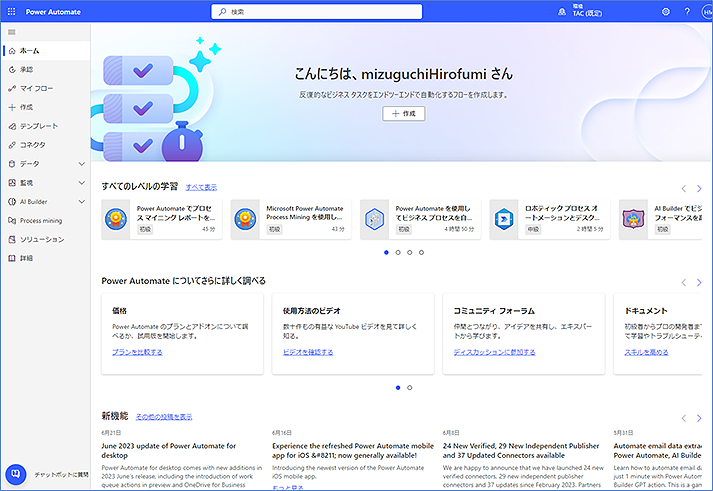Go to previous page of Power Automate info cards
Viewport: 713px width, 491px height.
683,282
